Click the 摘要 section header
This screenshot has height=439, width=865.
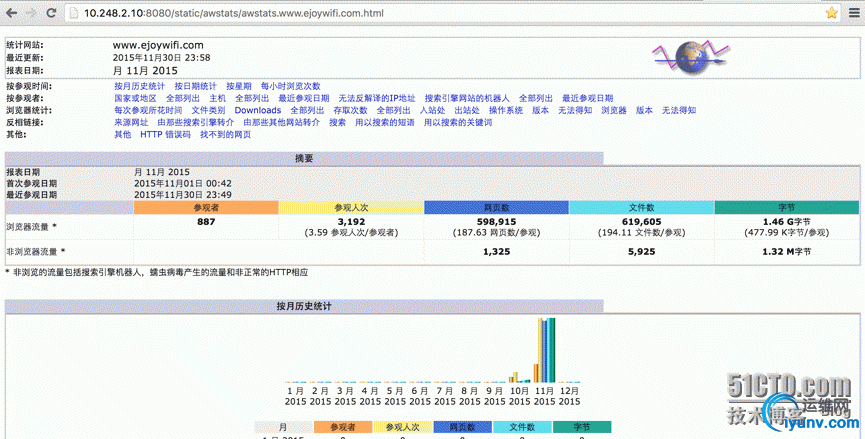[304, 158]
